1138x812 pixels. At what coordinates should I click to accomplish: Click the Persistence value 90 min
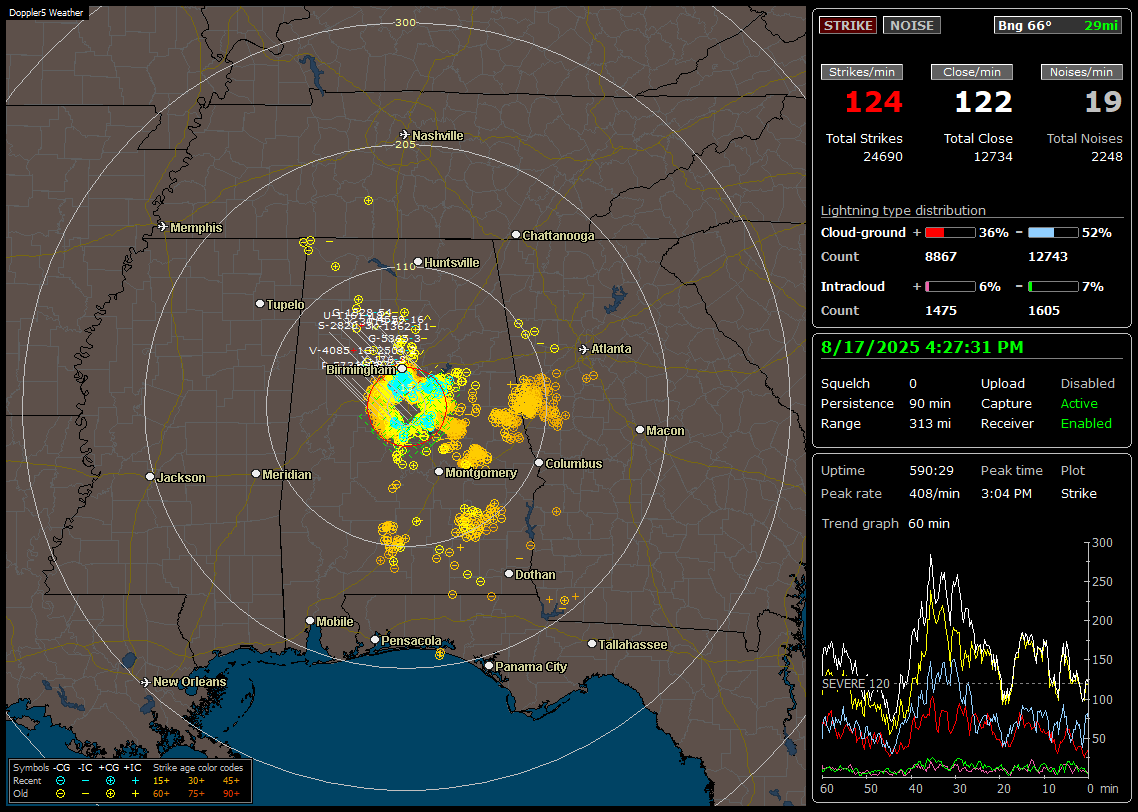(x=930, y=403)
